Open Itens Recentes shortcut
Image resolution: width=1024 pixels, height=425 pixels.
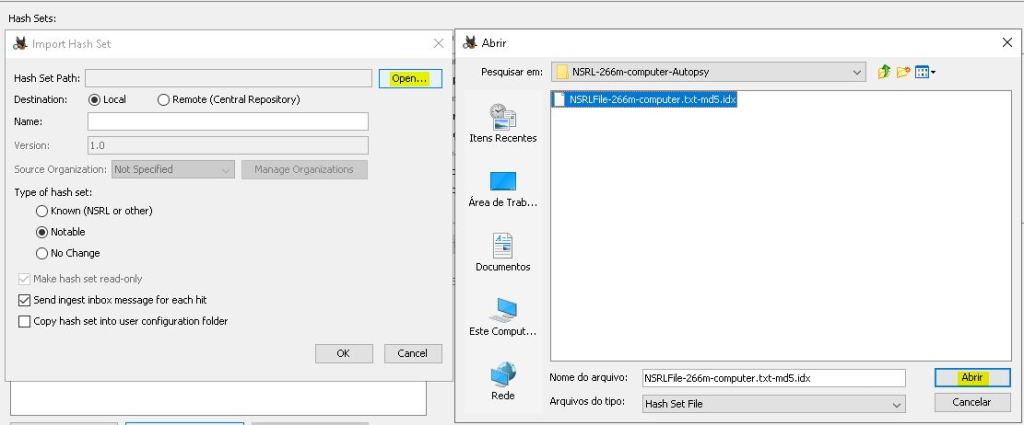[502, 123]
